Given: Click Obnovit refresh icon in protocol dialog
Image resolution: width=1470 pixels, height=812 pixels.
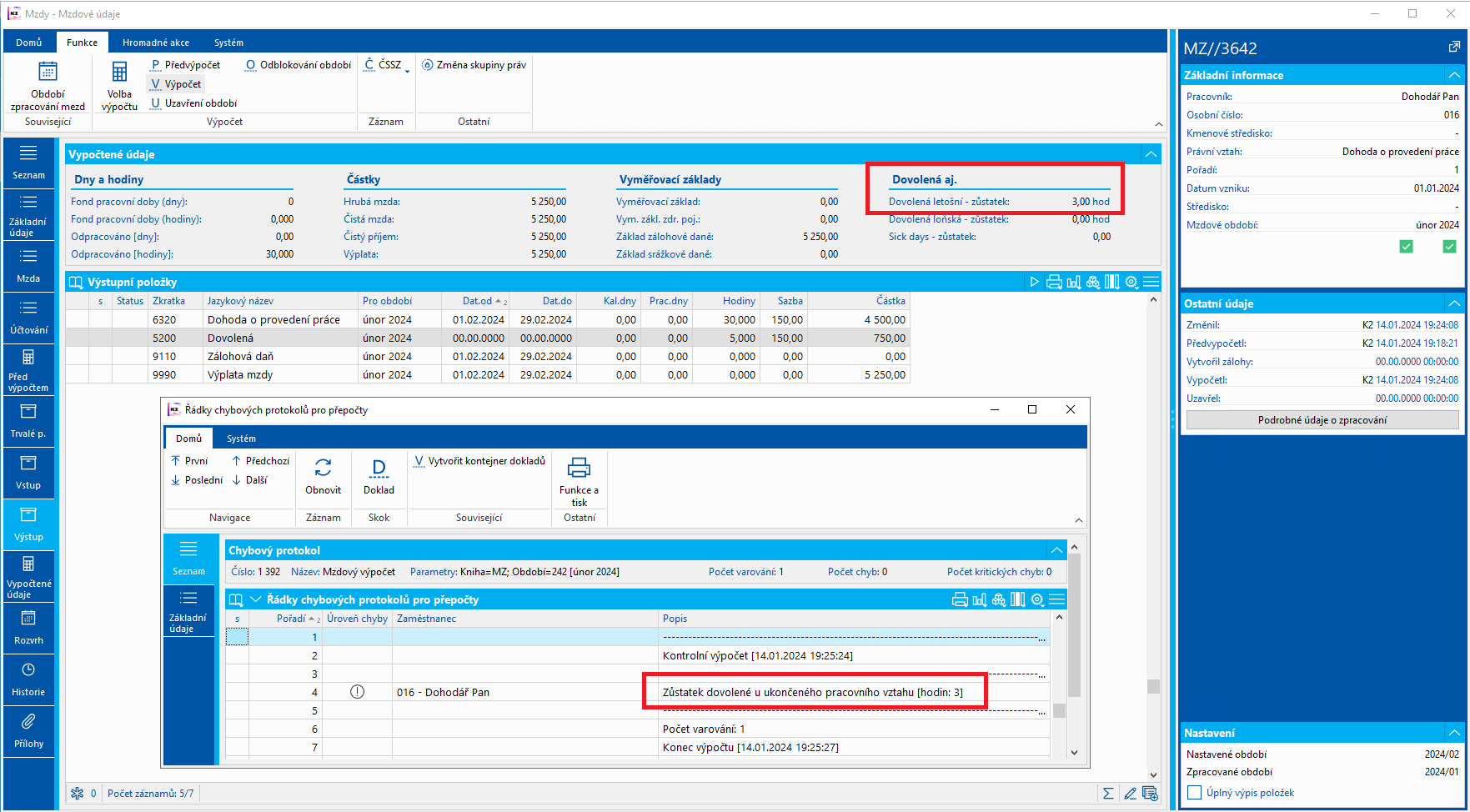Looking at the screenshot, I should click(x=323, y=468).
